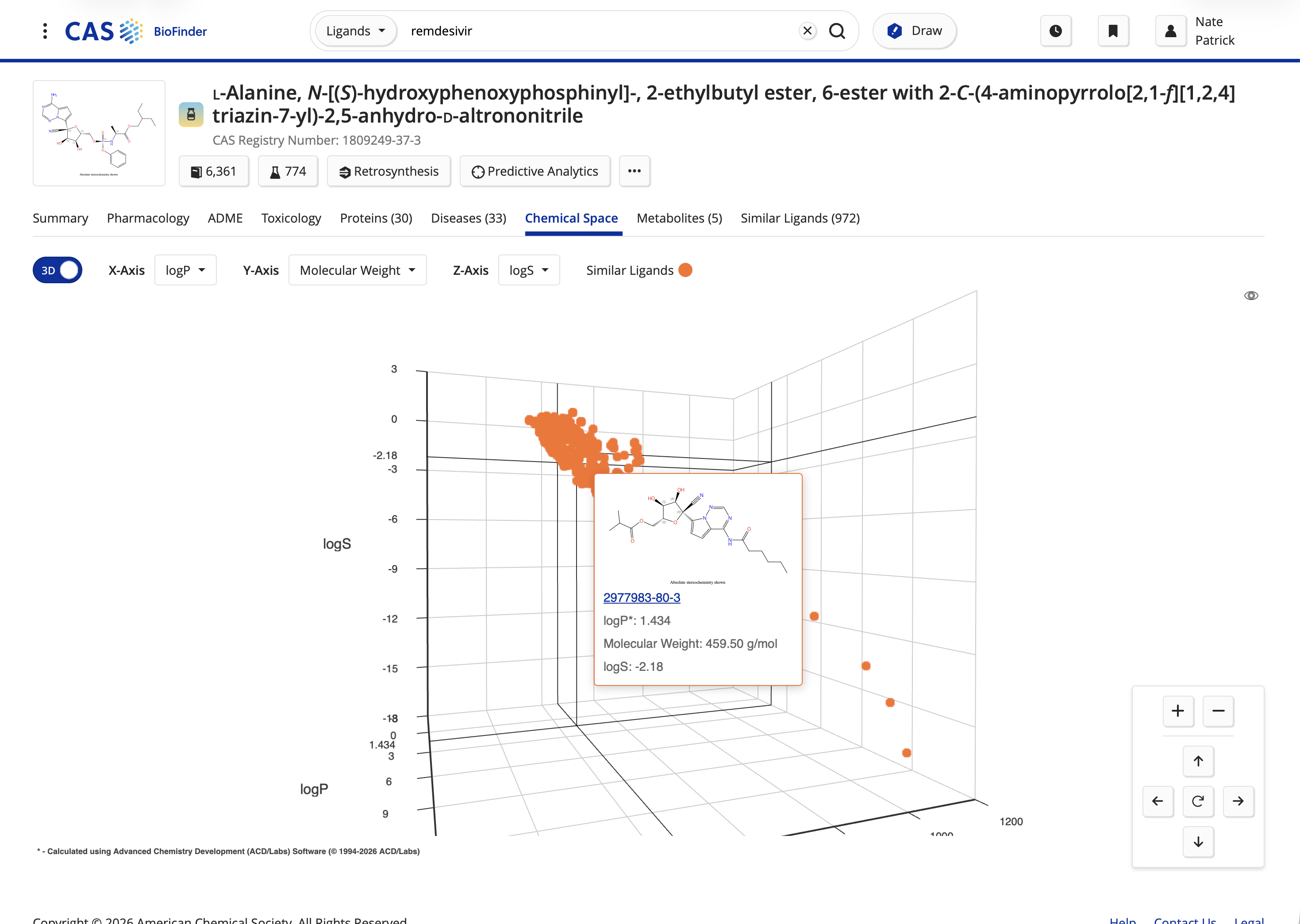Clear the remdesivir search text
The width and height of the screenshot is (1300, 924).
[x=808, y=31]
